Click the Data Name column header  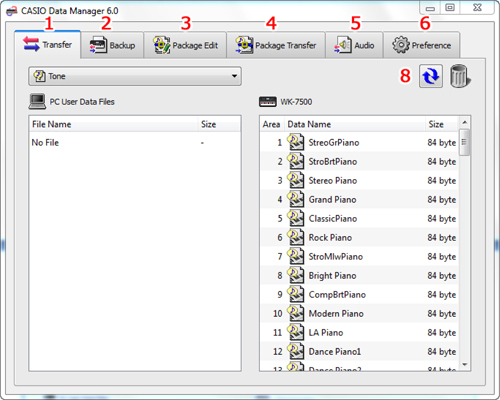point(355,124)
